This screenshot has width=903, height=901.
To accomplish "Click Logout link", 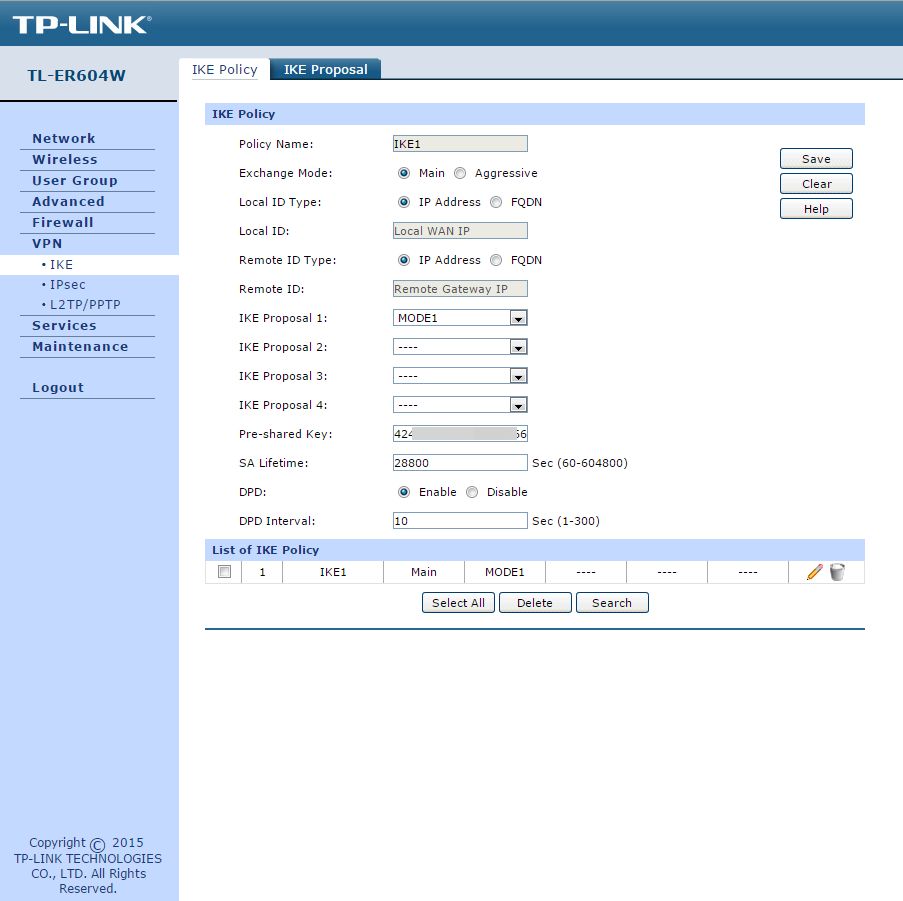I will (x=58, y=387).
